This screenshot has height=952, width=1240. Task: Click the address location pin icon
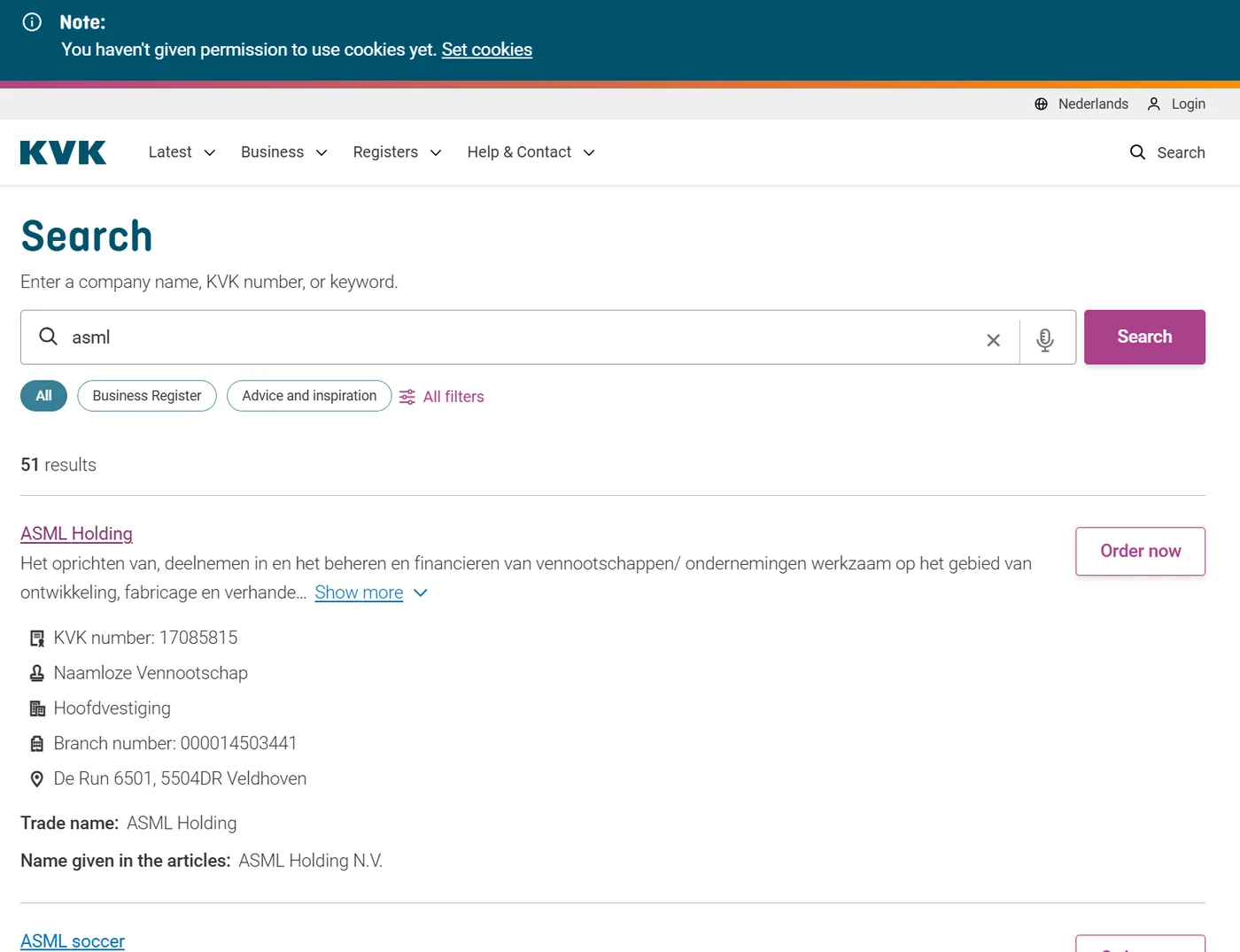37,779
